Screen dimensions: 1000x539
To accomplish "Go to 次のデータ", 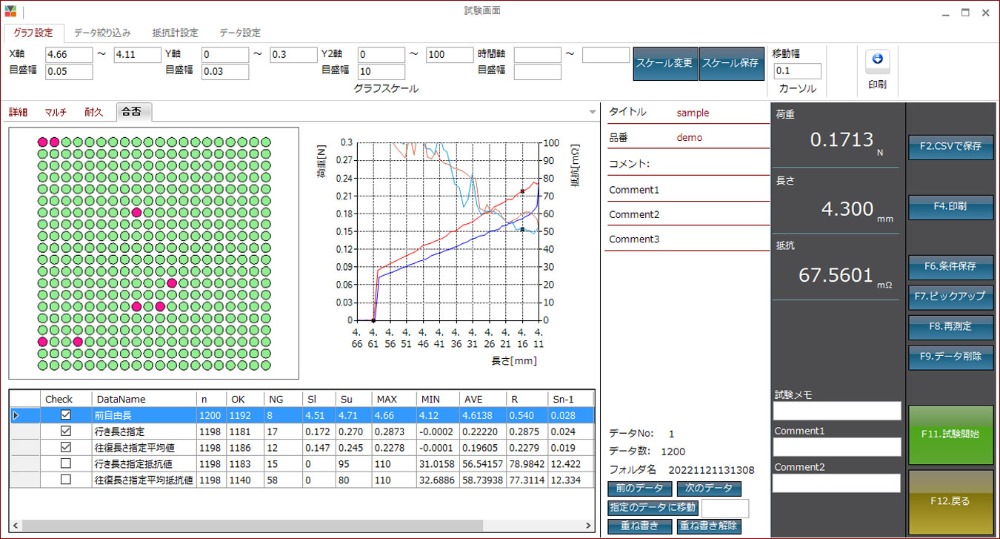I will coord(709,489).
